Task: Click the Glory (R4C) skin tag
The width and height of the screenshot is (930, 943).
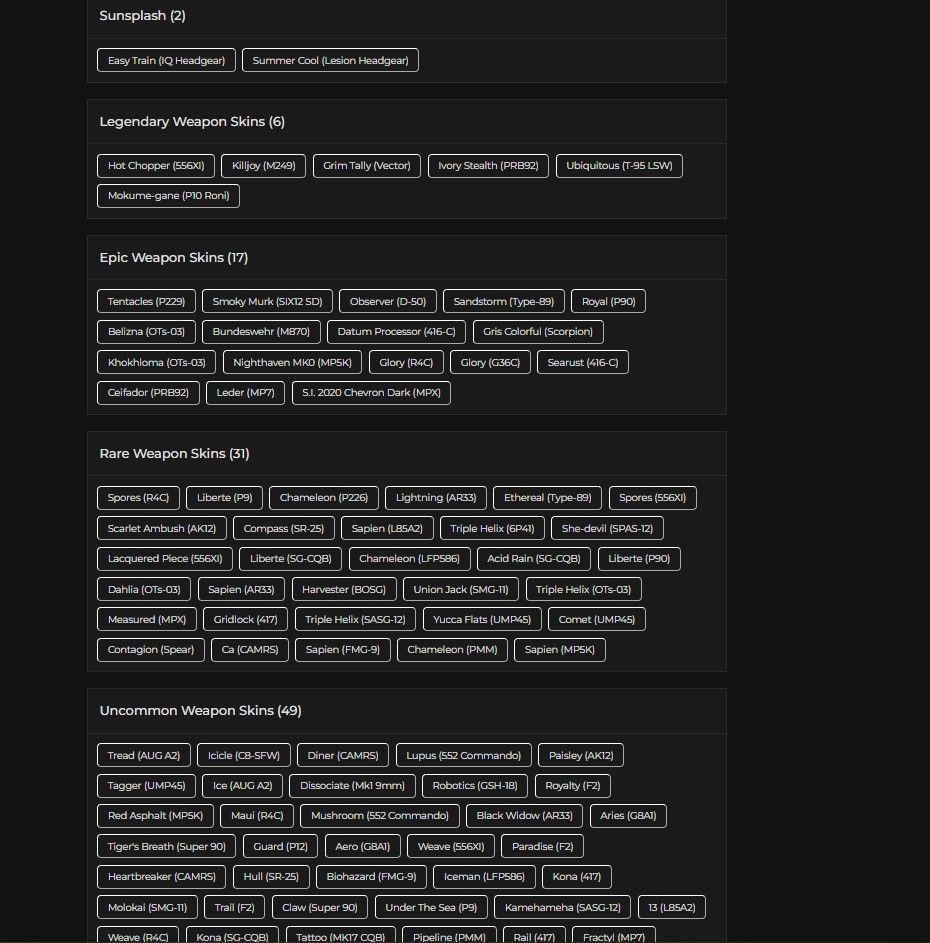Action: pyautogui.click(x=406, y=363)
